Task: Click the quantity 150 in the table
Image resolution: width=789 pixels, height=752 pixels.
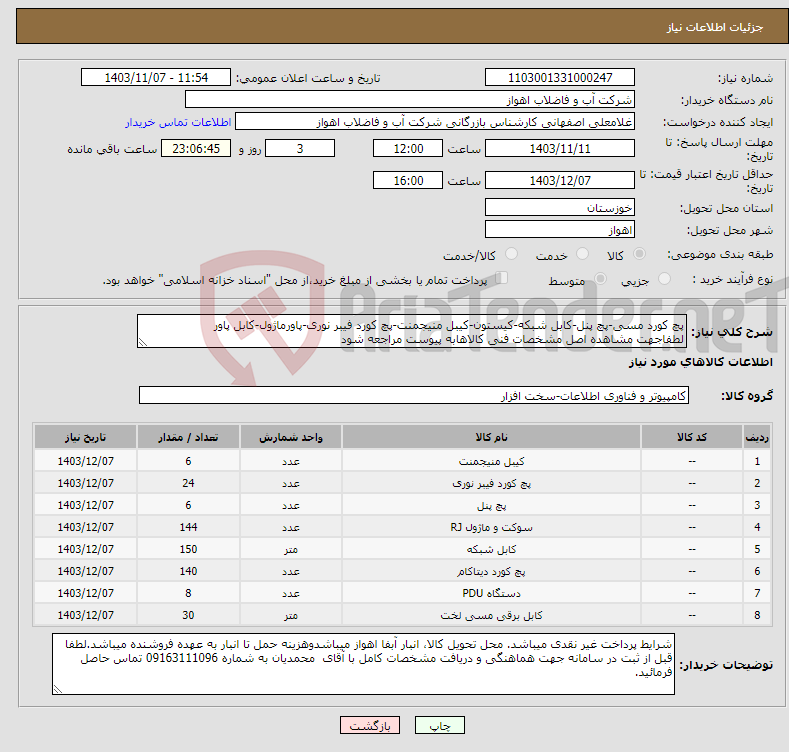Action: point(188,549)
